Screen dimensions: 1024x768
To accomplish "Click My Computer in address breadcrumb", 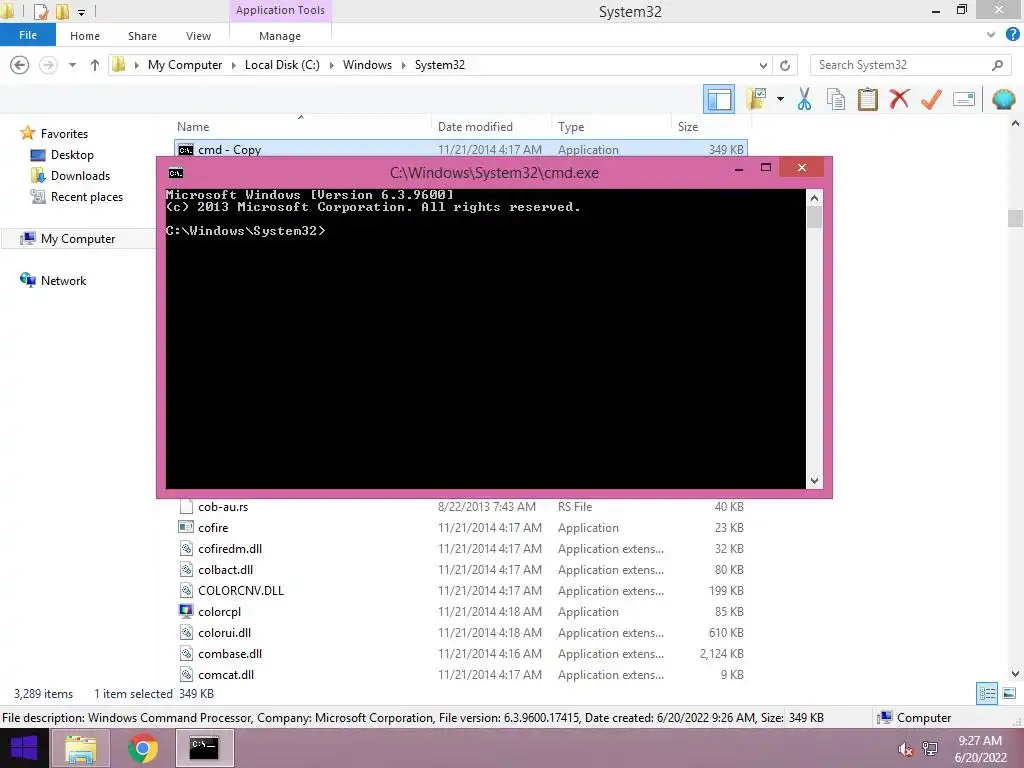I will [185, 65].
